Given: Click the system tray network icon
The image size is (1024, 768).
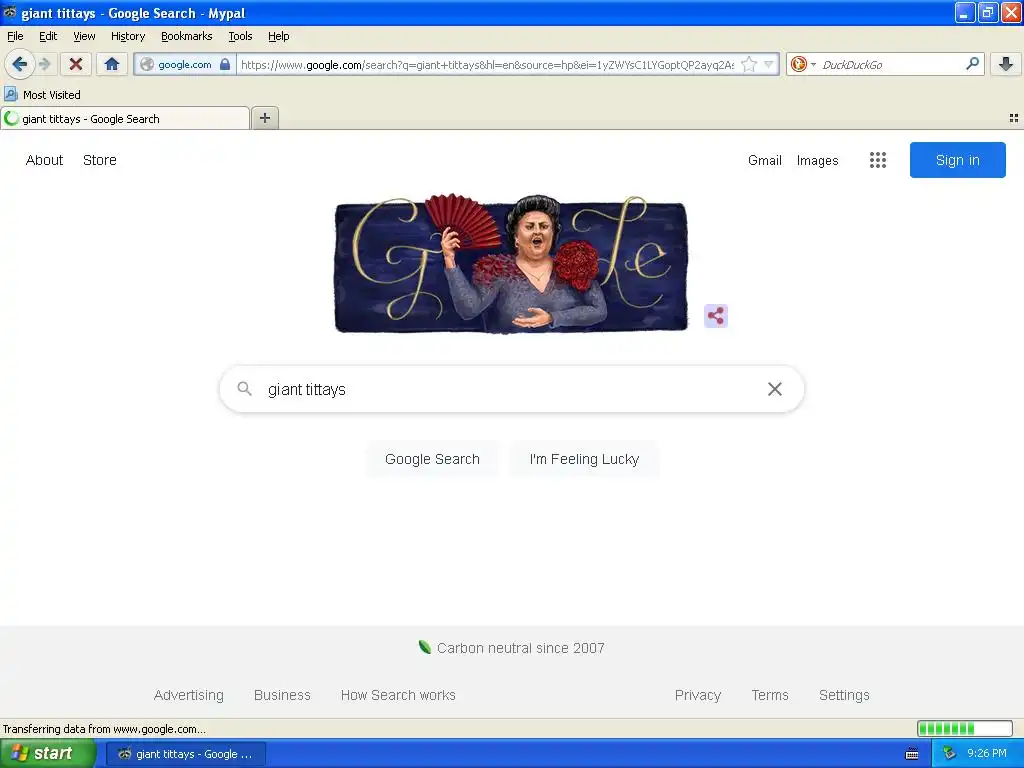Looking at the screenshot, I should pos(950,754).
